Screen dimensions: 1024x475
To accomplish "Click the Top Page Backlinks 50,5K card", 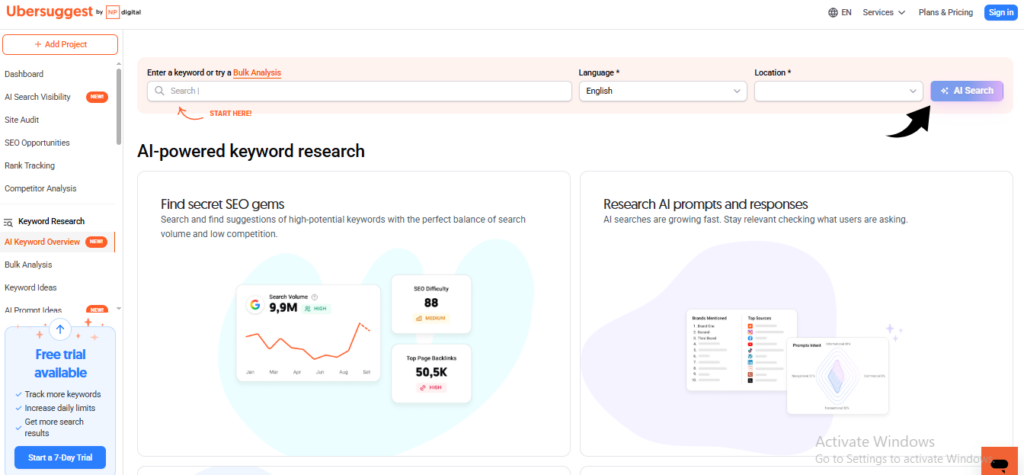I will pyautogui.click(x=431, y=374).
